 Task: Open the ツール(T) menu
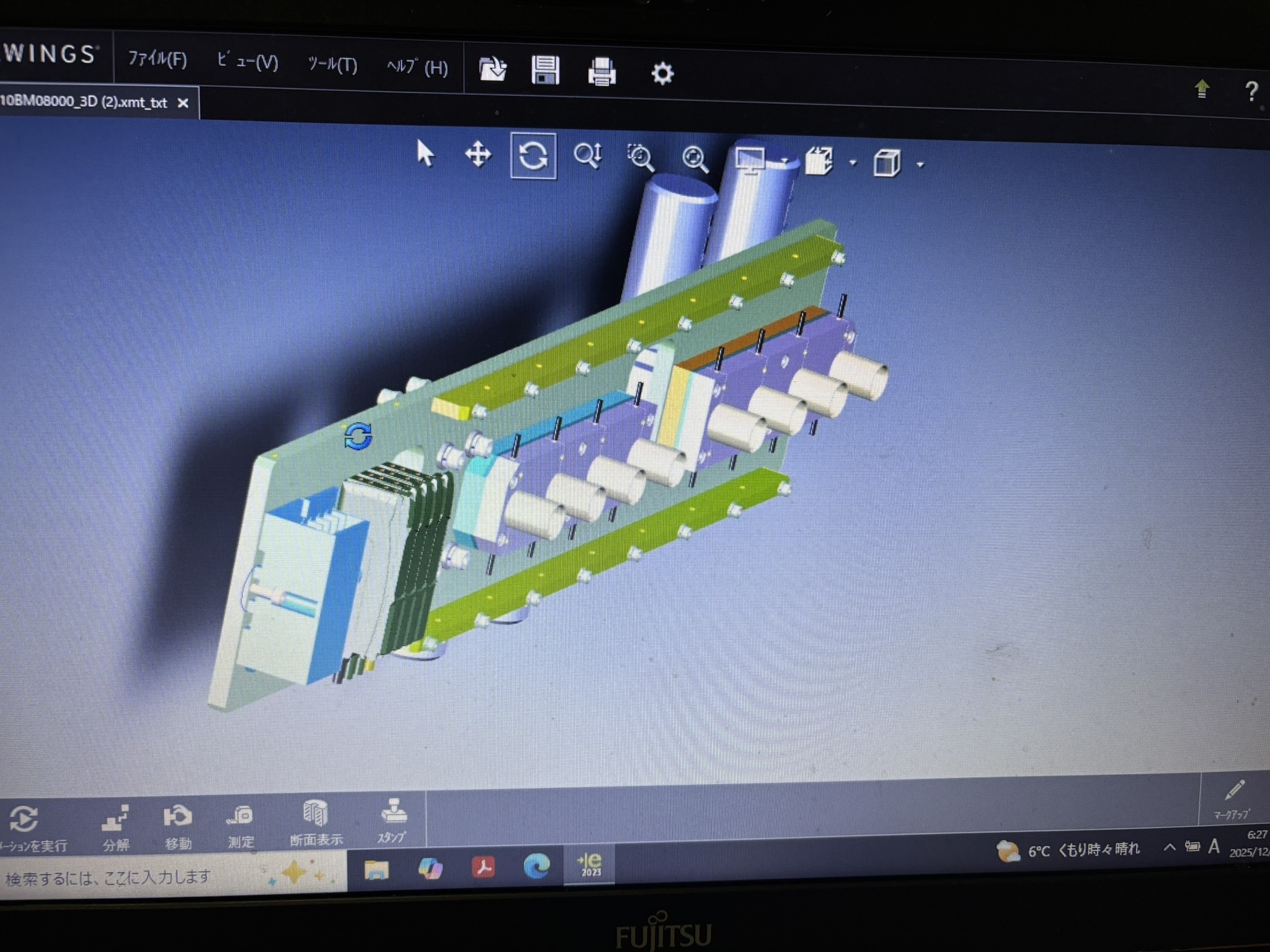click(x=332, y=64)
